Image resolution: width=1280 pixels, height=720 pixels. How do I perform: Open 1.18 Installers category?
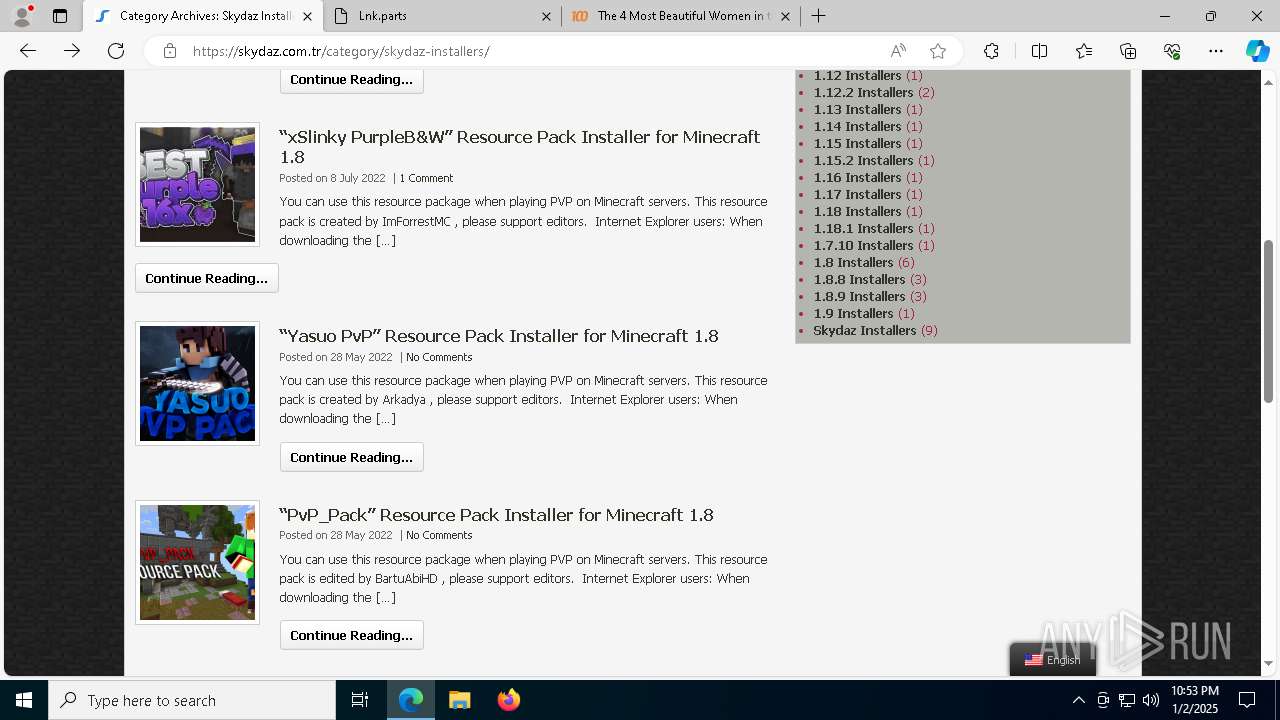(x=857, y=211)
